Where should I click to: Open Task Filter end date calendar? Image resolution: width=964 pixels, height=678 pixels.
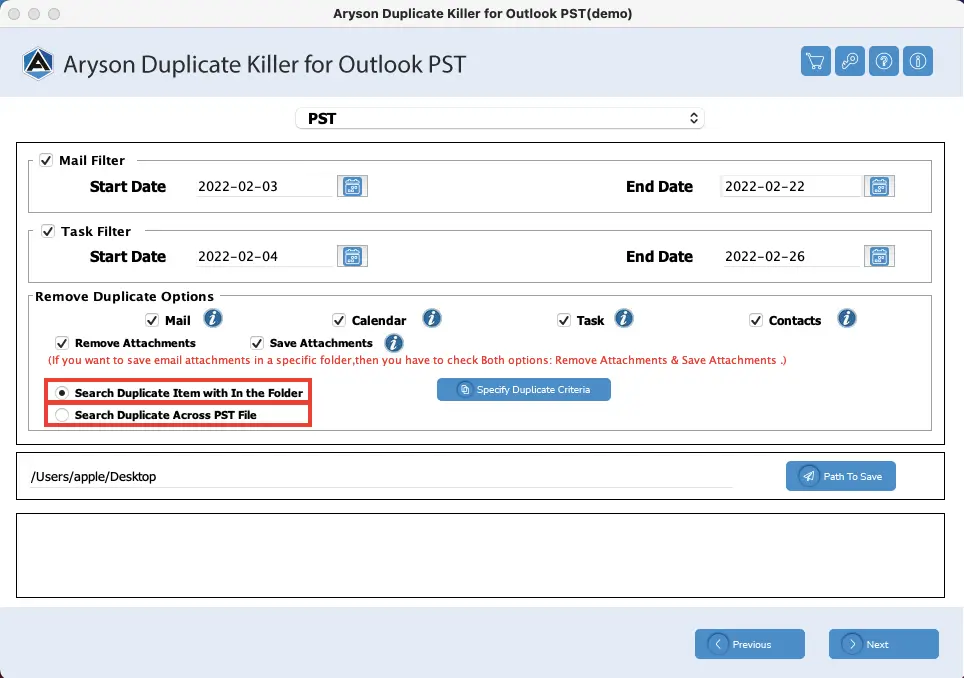[x=879, y=256]
